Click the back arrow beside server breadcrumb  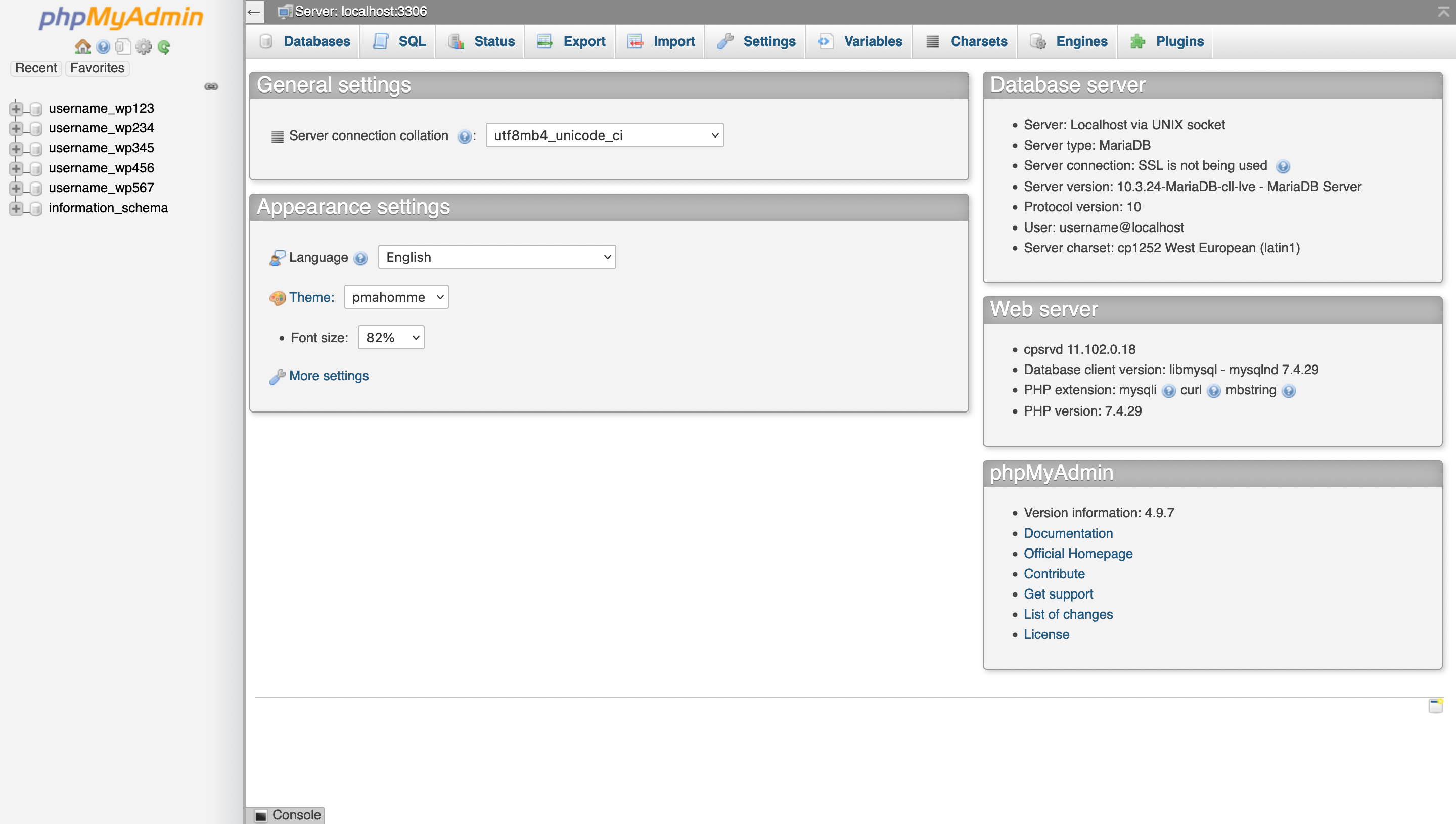coord(254,11)
